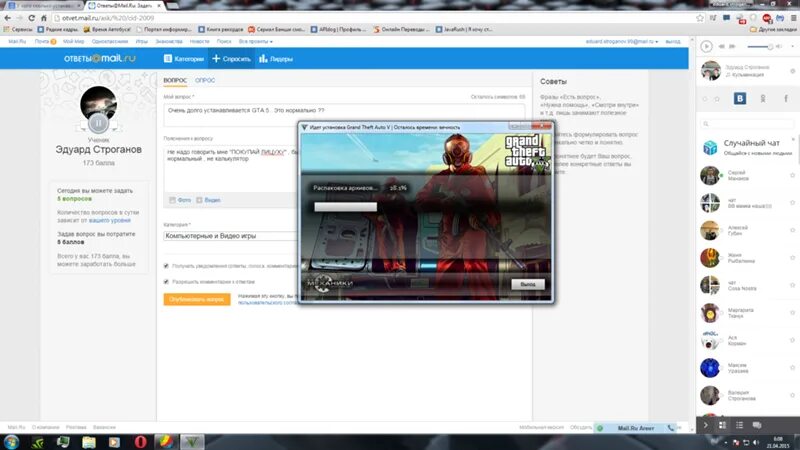Open Мой Мир in the top bar

pos(73,41)
